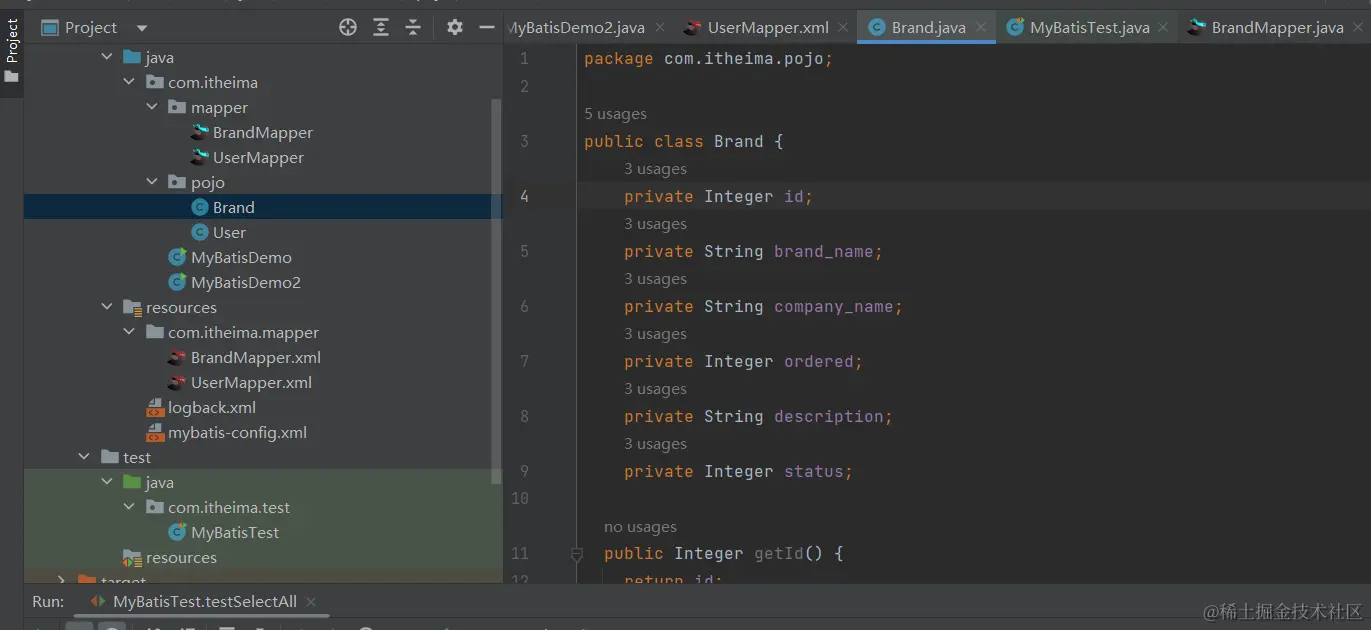Collapse the test folder node

coord(85,458)
